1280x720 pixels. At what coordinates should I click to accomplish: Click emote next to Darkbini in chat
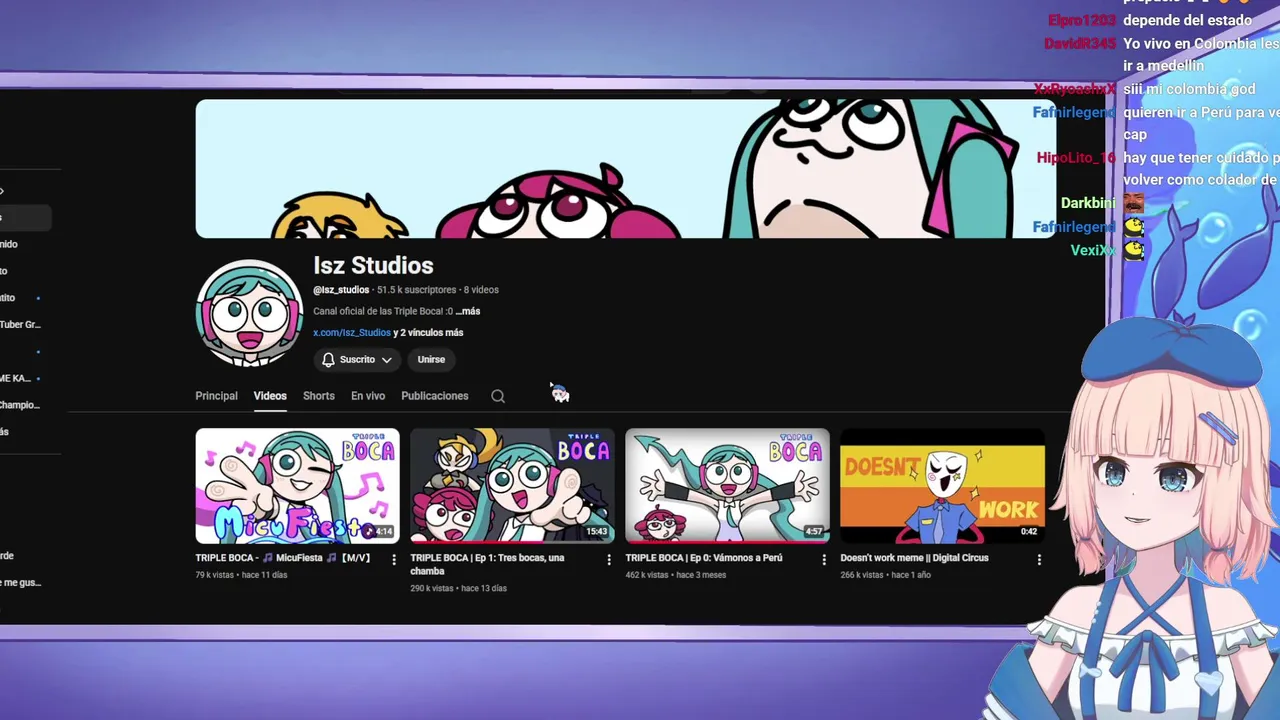click(1133, 203)
